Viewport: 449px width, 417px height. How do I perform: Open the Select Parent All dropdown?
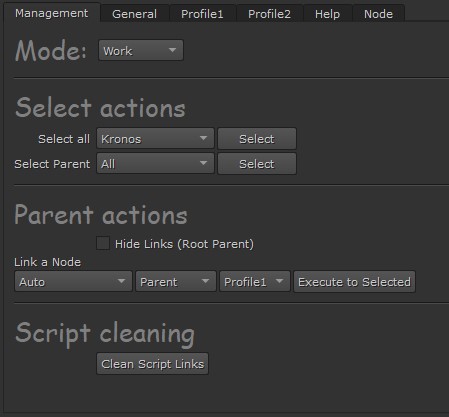pyautogui.click(x=155, y=163)
